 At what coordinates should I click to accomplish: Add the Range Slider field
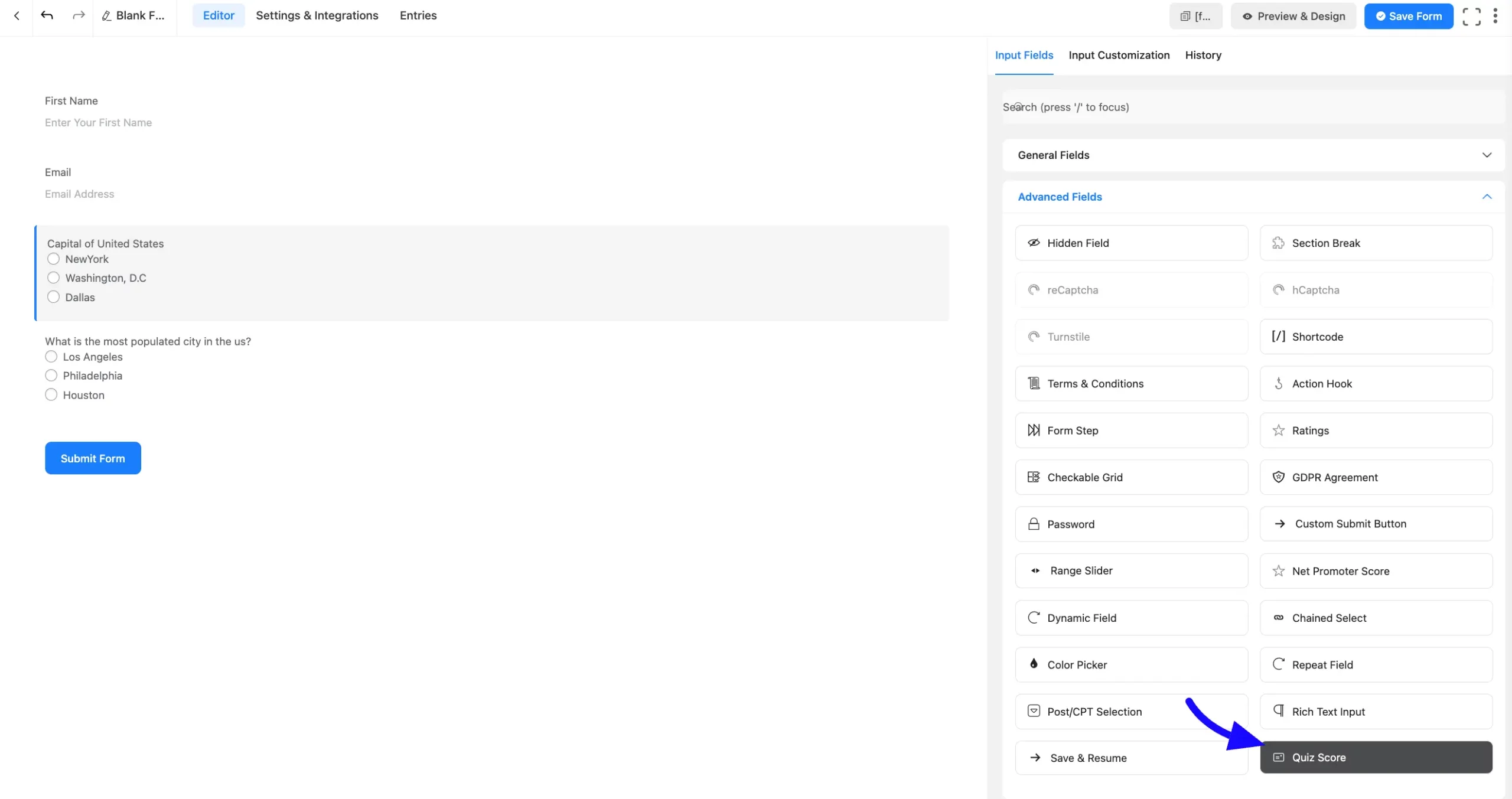click(x=1131, y=570)
